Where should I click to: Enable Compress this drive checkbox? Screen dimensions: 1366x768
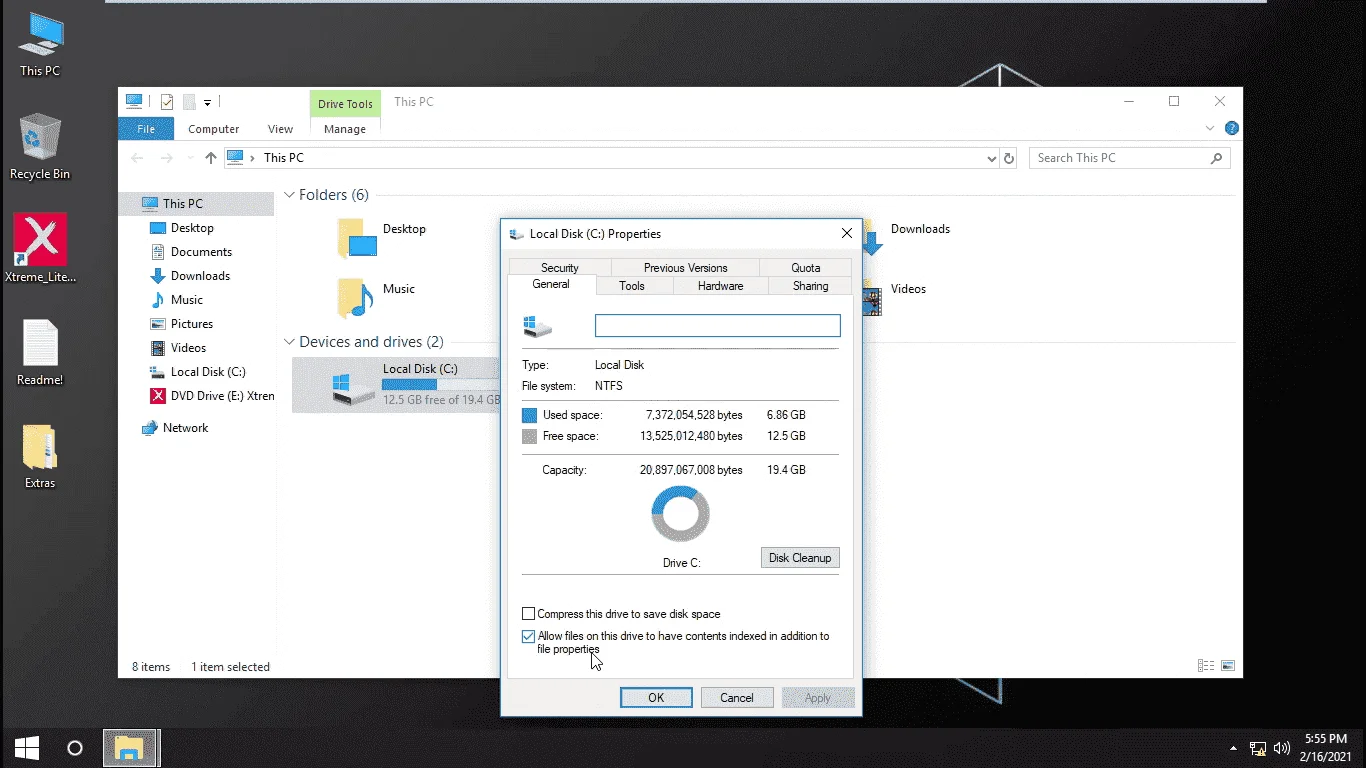point(529,614)
